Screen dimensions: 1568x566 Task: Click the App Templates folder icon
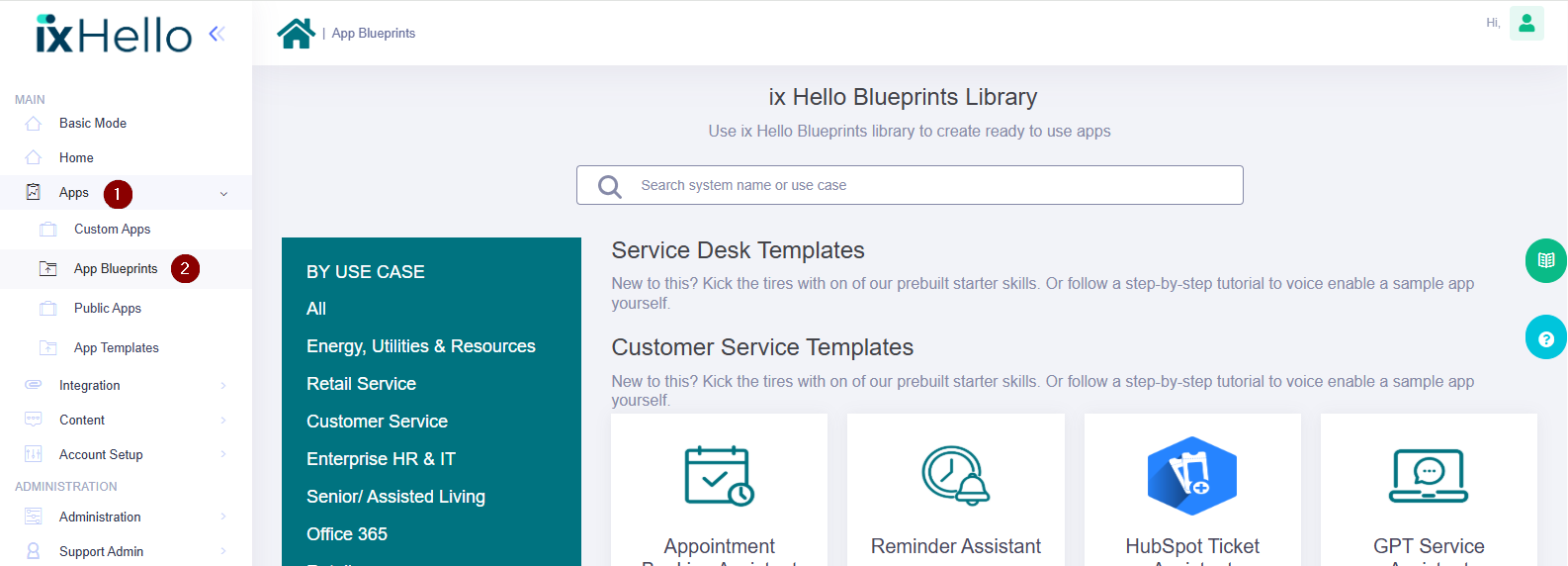point(48,348)
